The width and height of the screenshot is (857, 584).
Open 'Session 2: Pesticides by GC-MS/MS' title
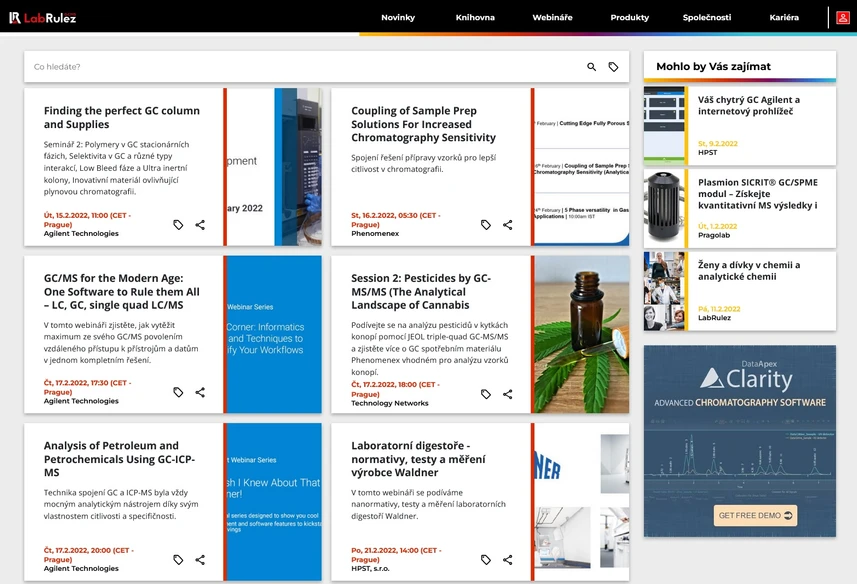[x=421, y=292]
